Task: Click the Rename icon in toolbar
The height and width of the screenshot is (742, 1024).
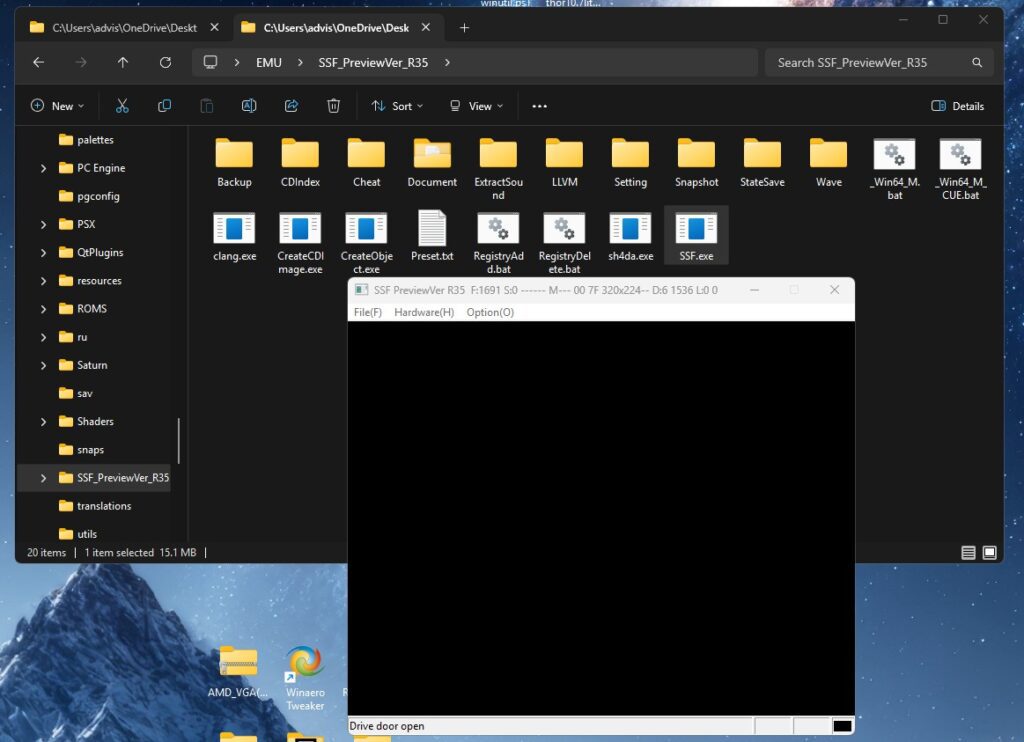Action: click(x=249, y=106)
